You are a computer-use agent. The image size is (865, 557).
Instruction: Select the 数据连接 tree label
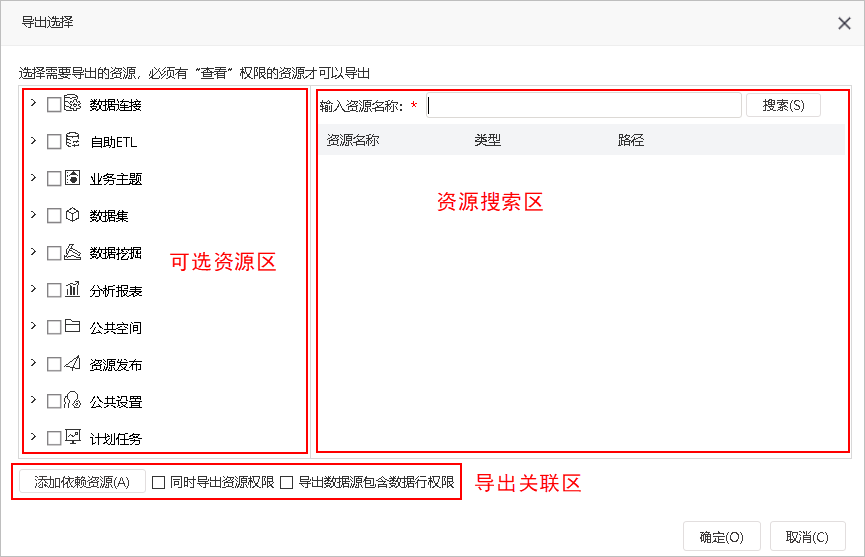[116, 105]
